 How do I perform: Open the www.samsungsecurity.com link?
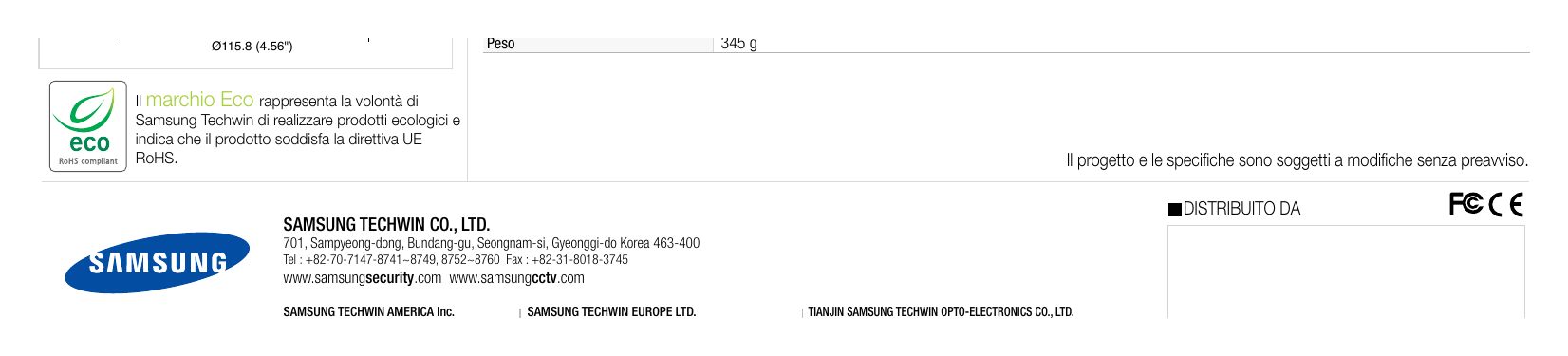pos(363,278)
